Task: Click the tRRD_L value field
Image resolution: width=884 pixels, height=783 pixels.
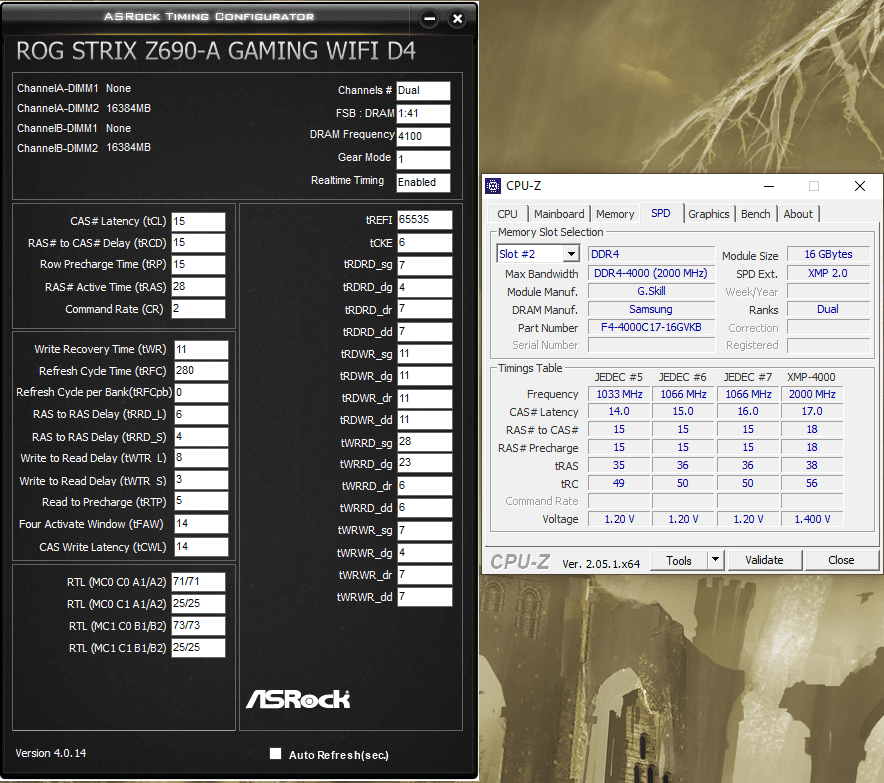Action: 201,414
